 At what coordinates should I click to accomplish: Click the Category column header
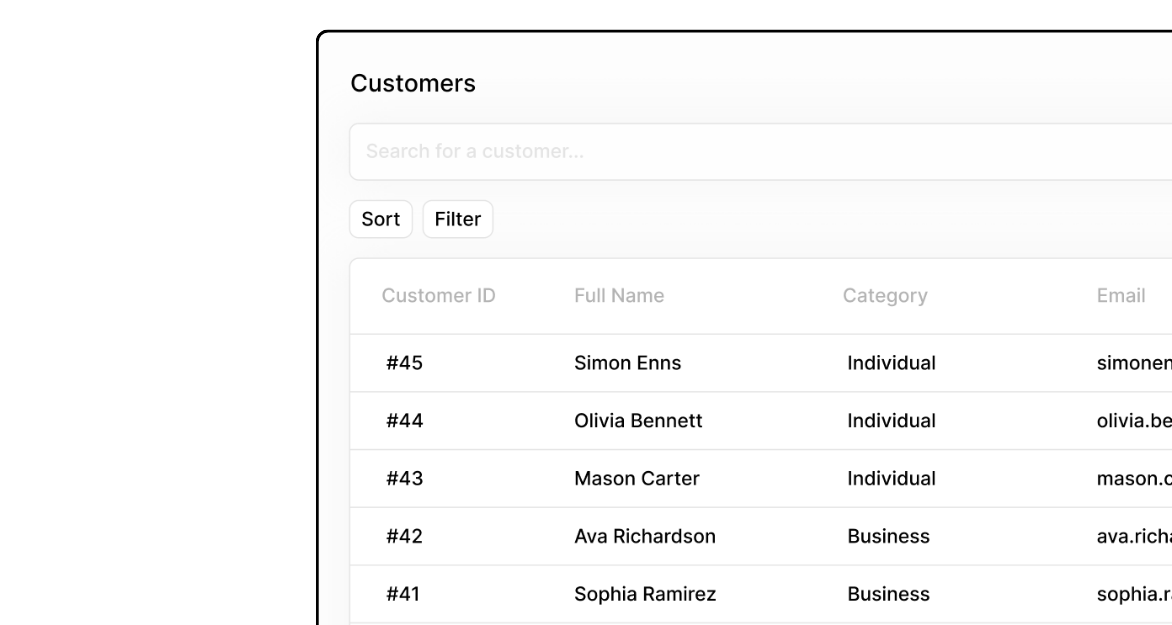[x=885, y=296]
